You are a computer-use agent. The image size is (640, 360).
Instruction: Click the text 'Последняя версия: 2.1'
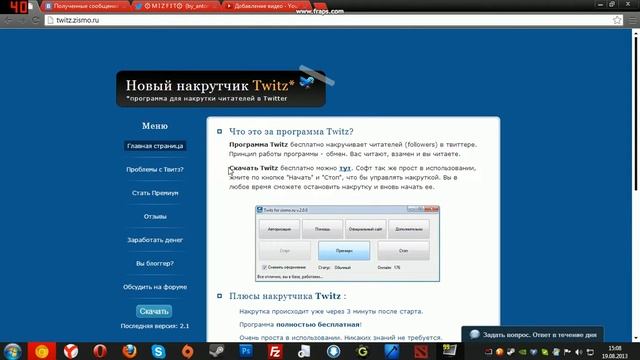tap(155, 326)
